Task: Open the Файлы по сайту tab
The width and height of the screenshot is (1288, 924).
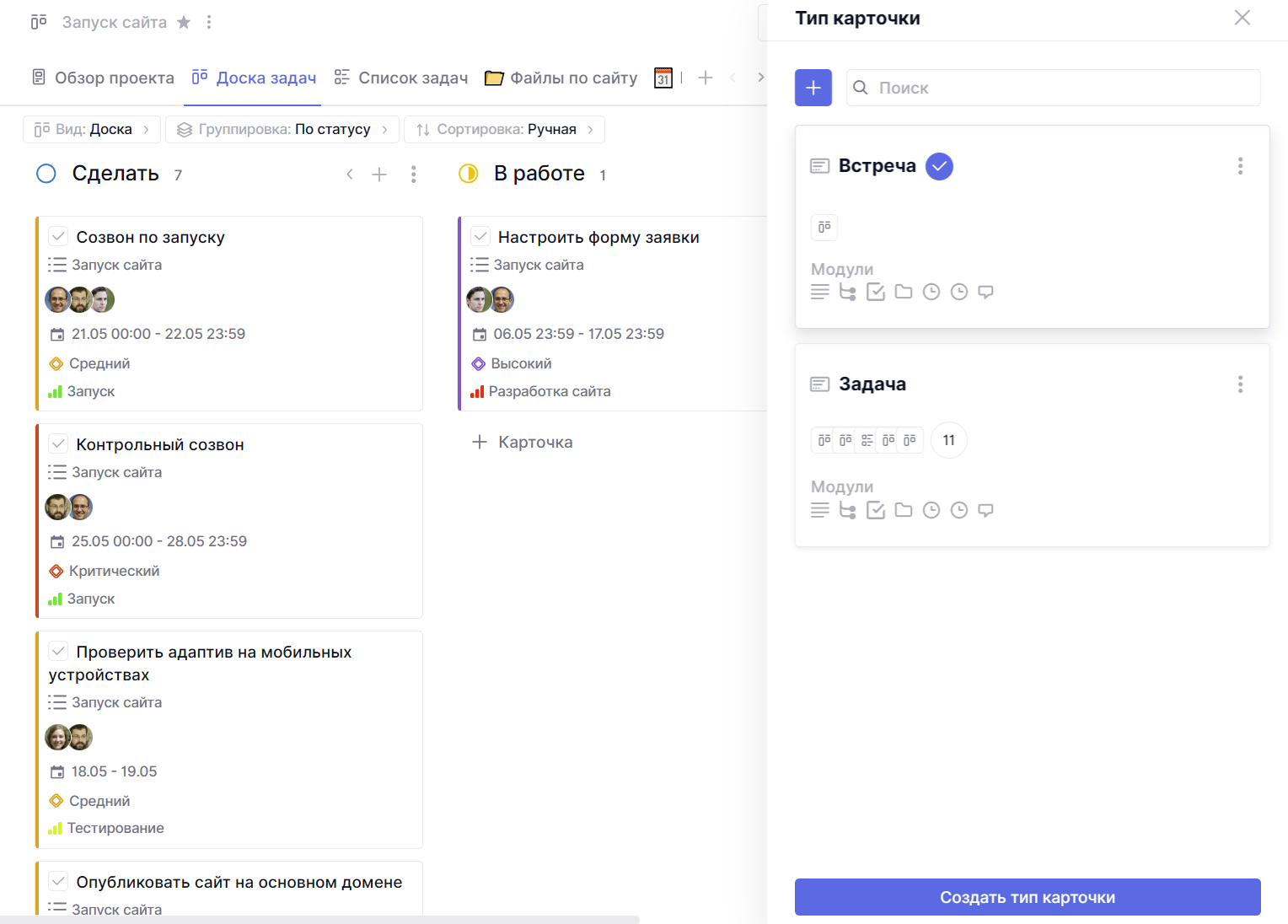Action: coord(561,78)
